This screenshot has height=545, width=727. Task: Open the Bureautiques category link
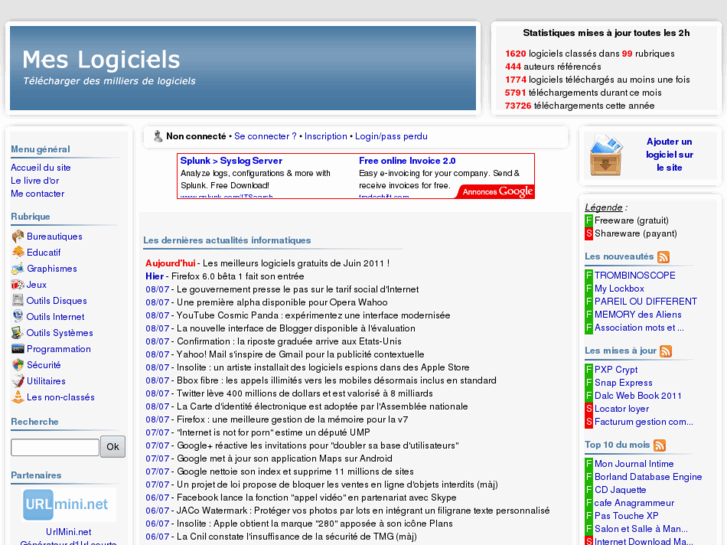54,237
